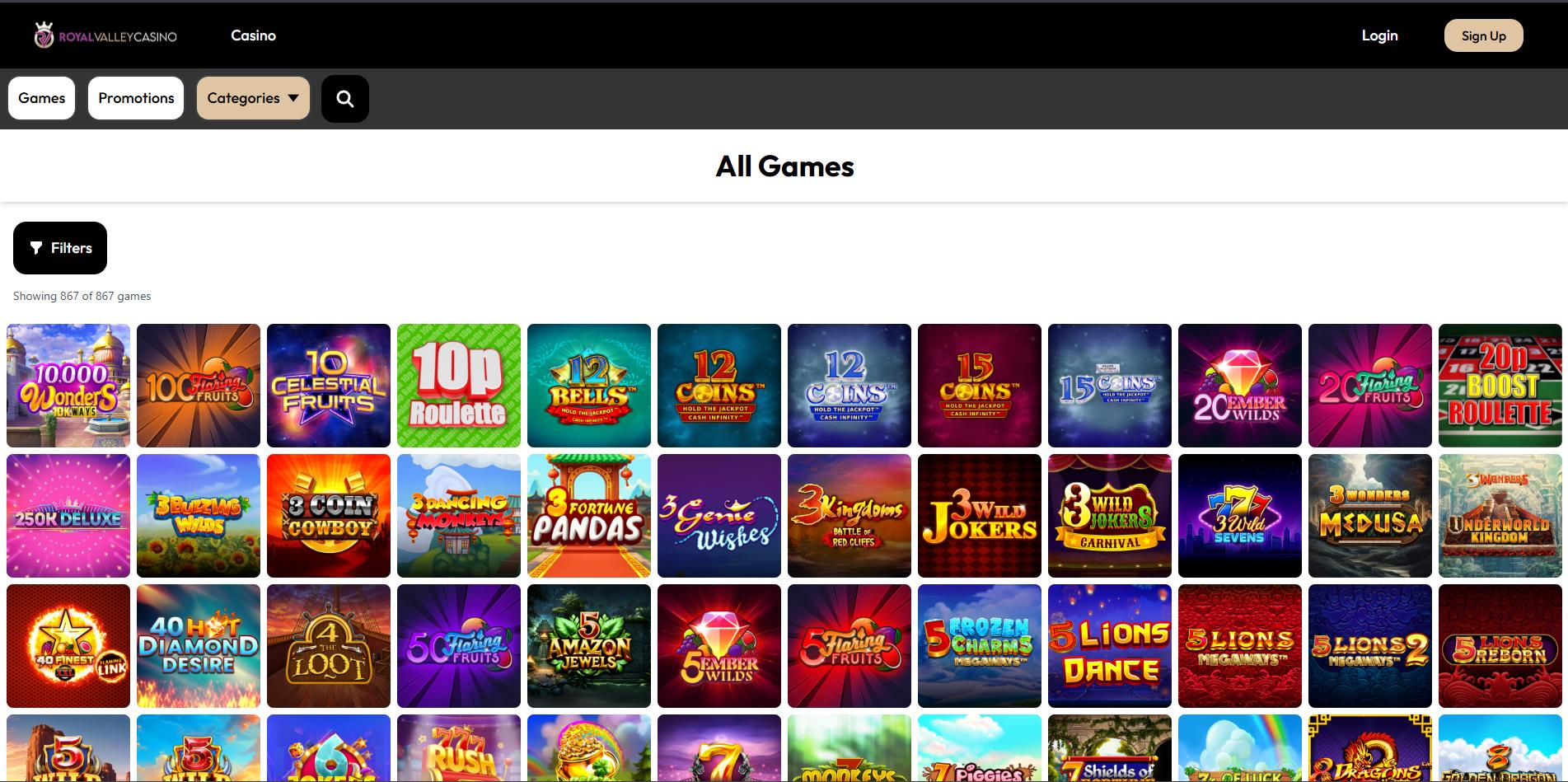Click the Sign Up button

coord(1483,35)
